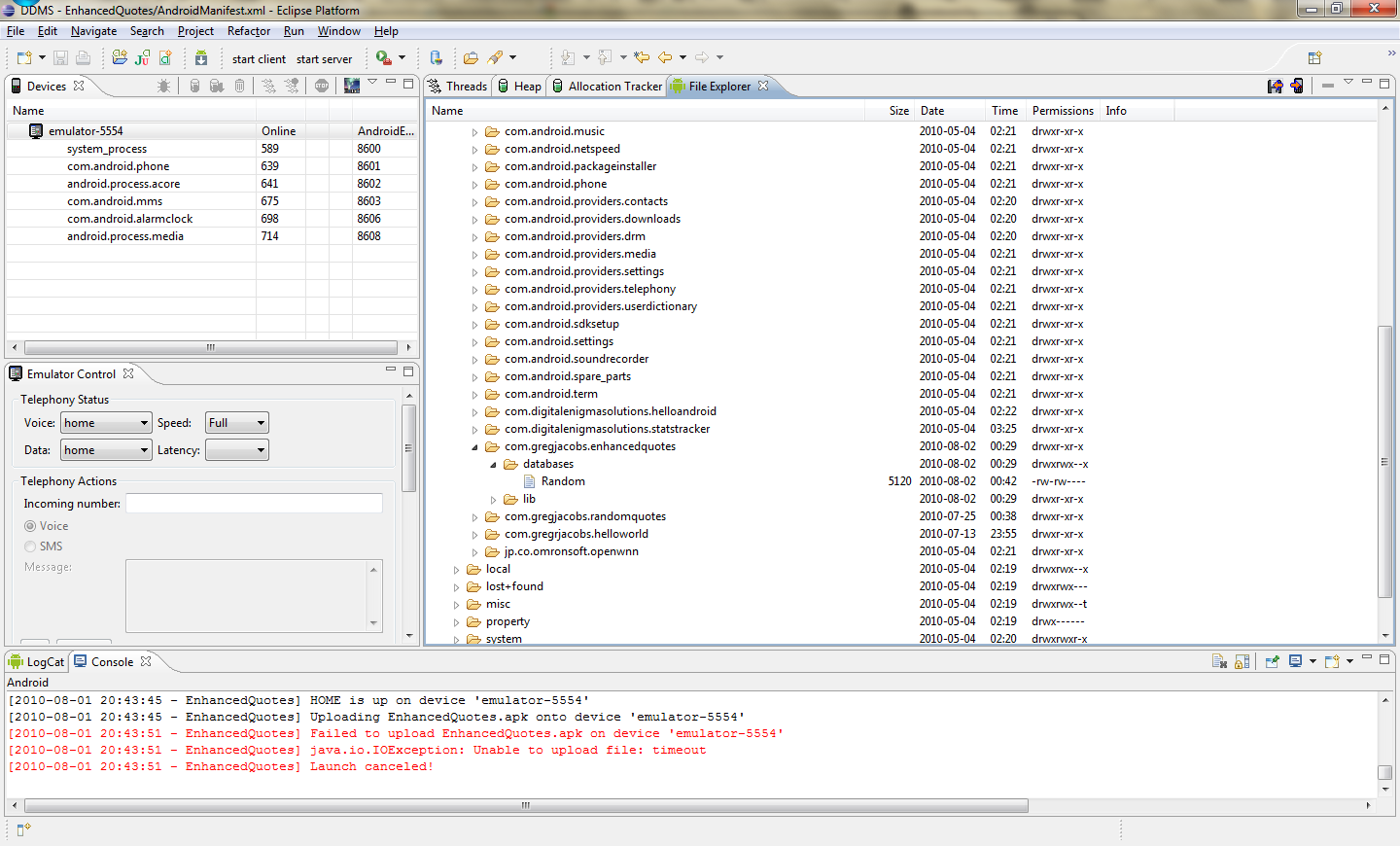This screenshot has height=846, width=1400.
Task: Open the Latency dropdown
Action: tap(236, 450)
